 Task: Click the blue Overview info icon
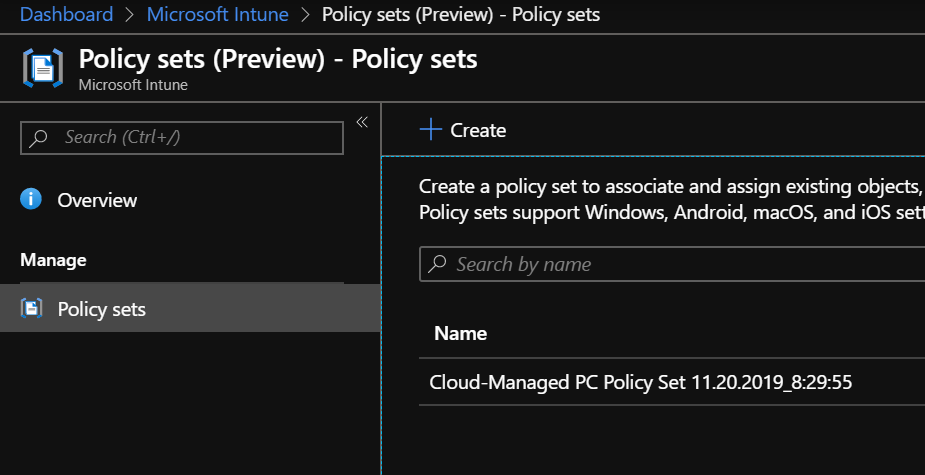32,199
